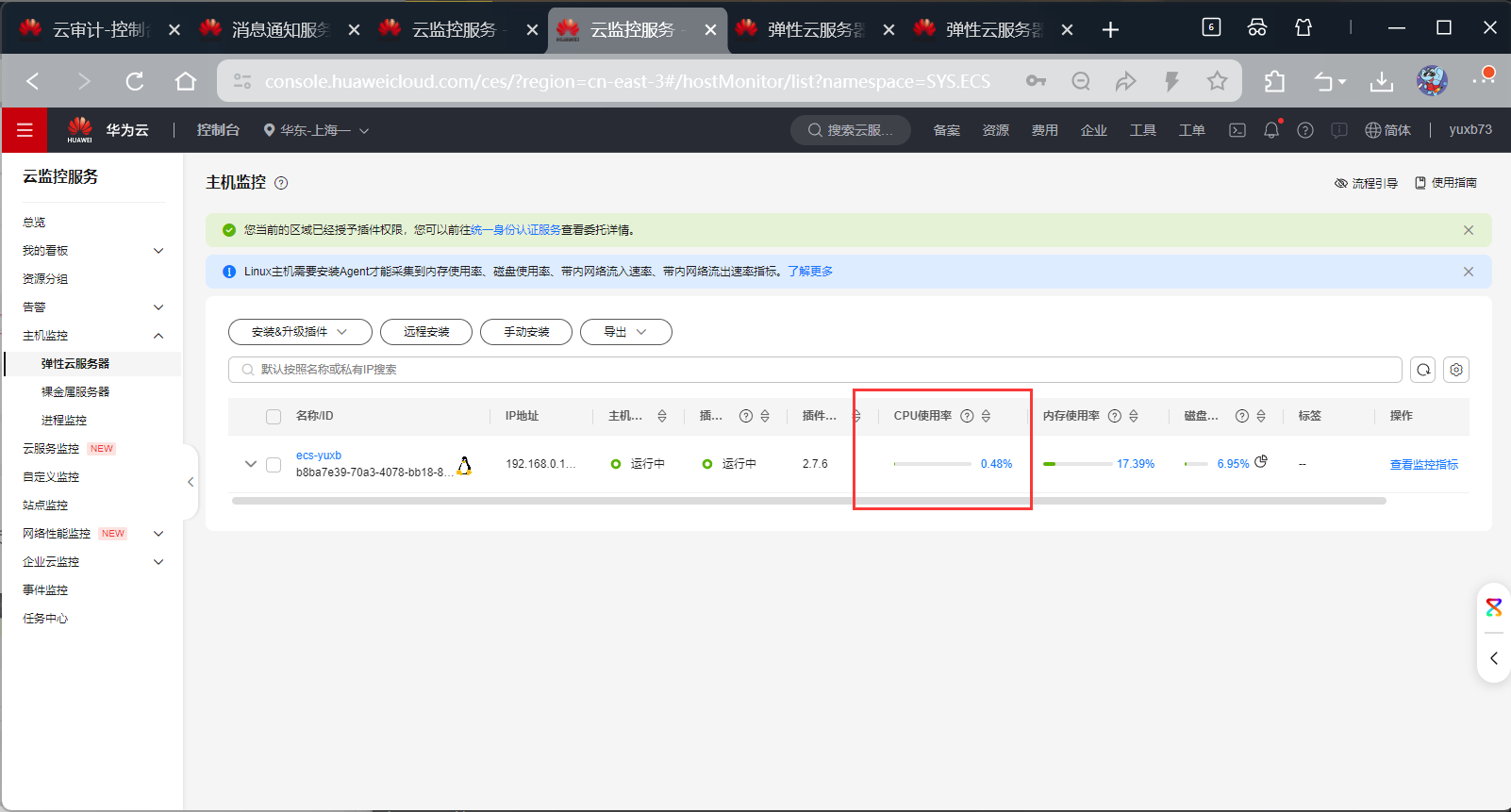Click the 手动安装 button

[x=526, y=332]
